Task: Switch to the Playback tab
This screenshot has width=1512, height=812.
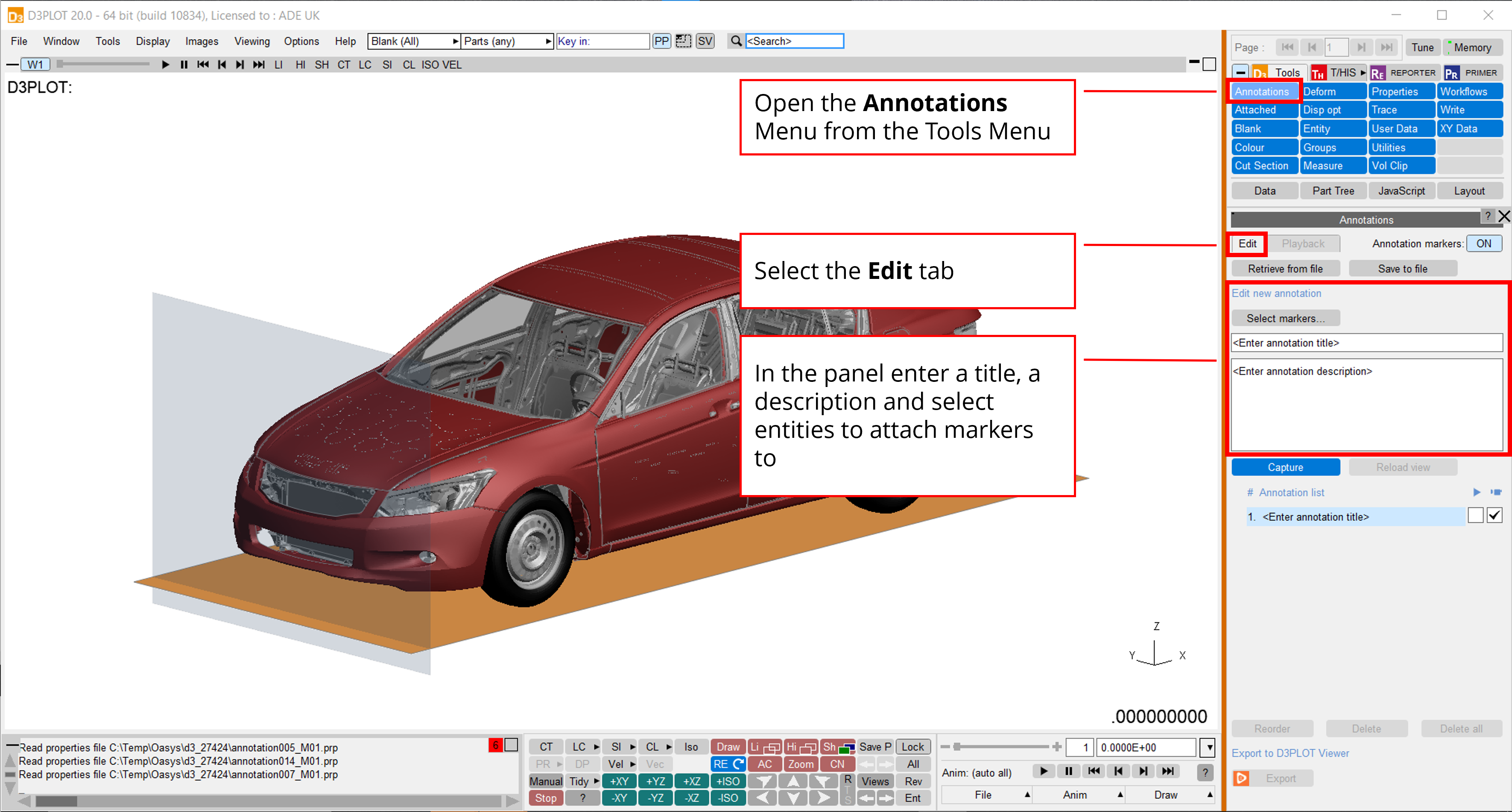Action: click(x=1302, y=243)
